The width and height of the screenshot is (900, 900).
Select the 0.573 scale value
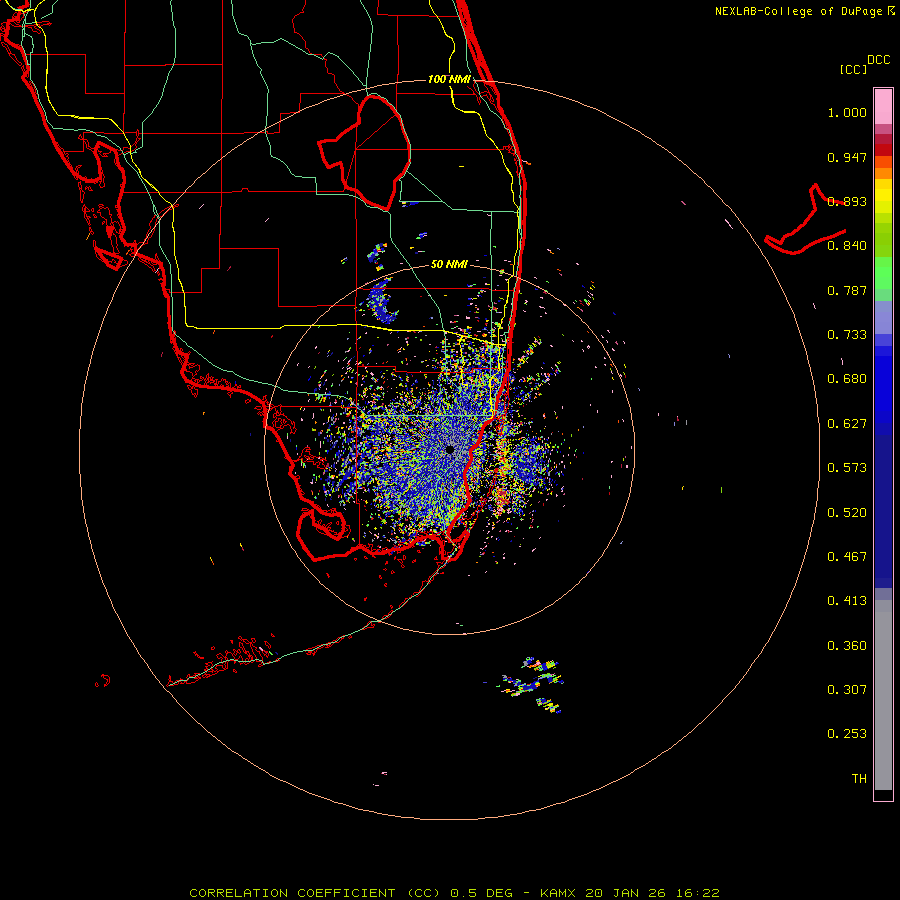tap(847, 468)
